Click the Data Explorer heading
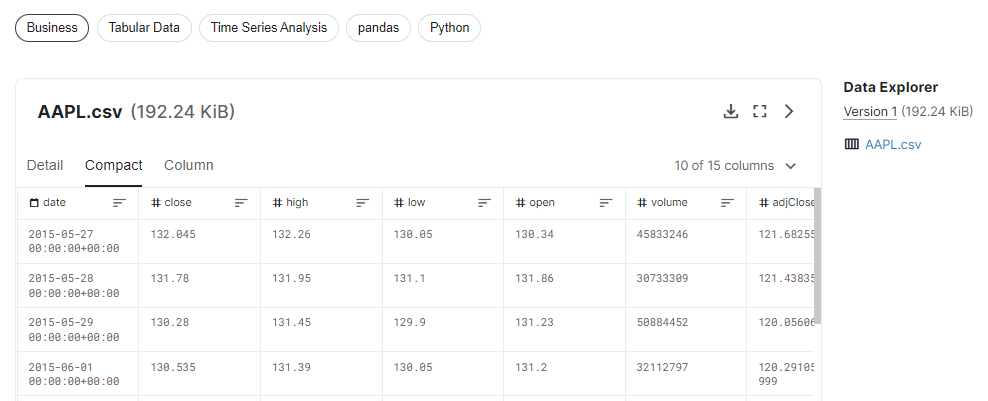The width and height of the screenshot is (988, 401). tap(890, 88)
